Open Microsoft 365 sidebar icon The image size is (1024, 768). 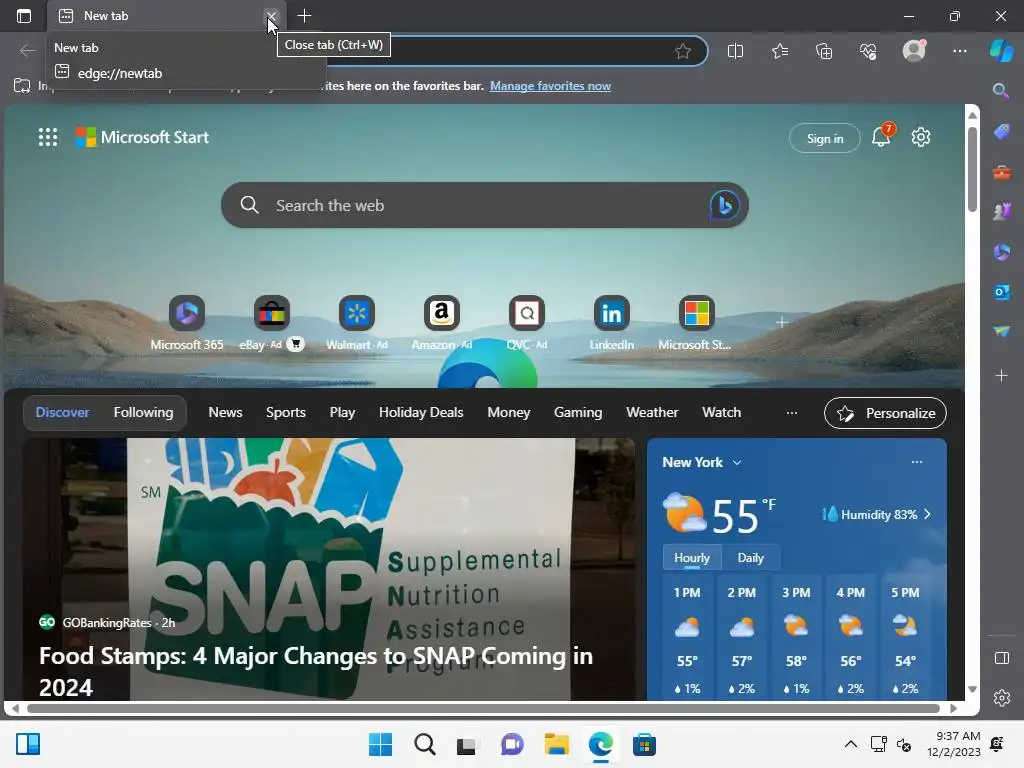point(1002,252)
